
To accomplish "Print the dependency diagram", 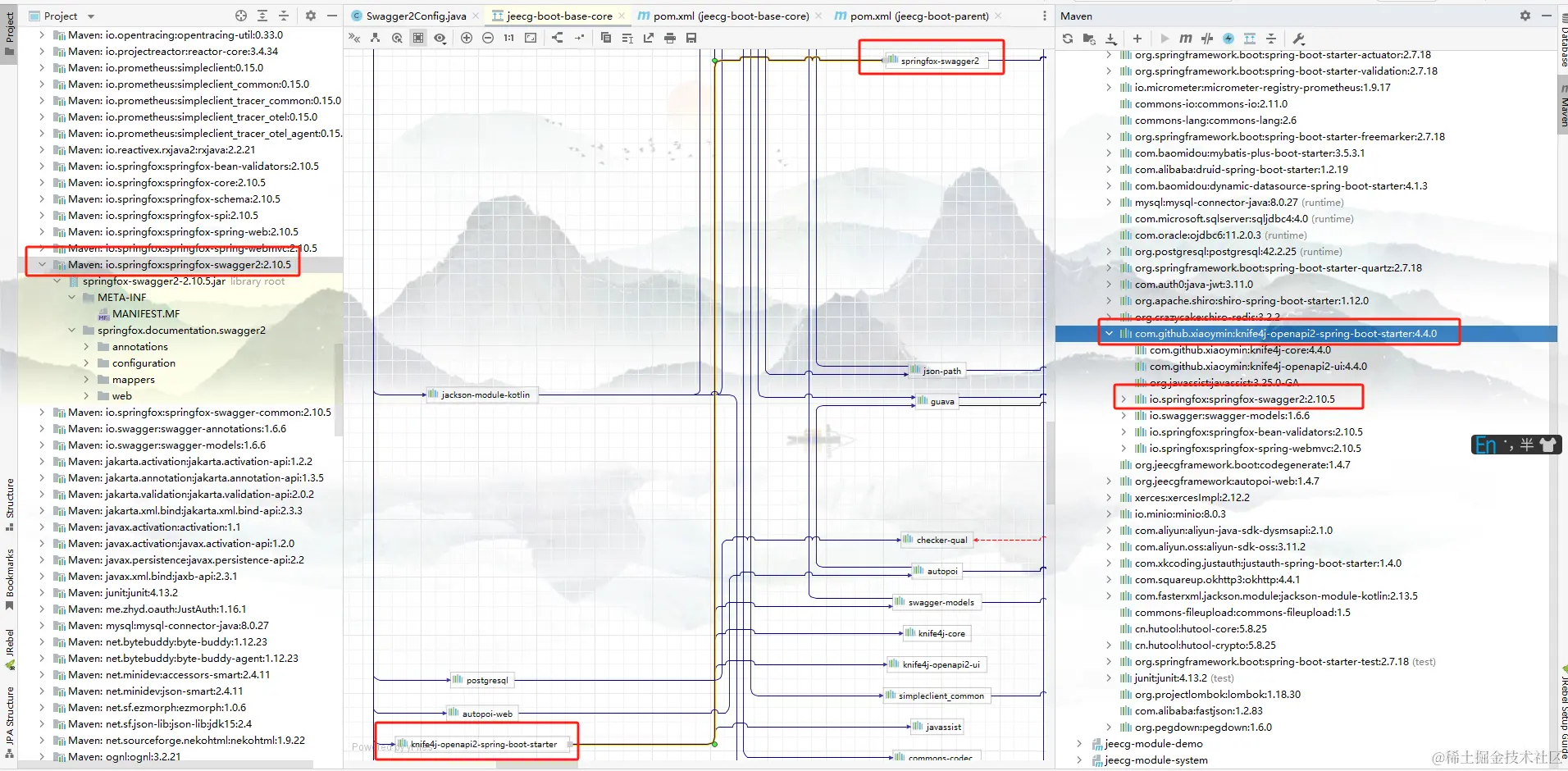I will [x=670, y=38].
